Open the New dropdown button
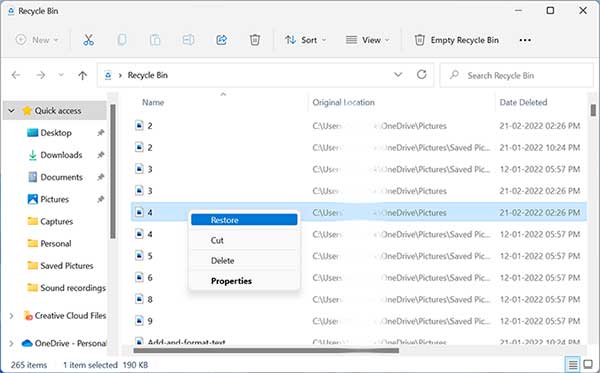This screenshot has width=600, height=373. (37, 40)
